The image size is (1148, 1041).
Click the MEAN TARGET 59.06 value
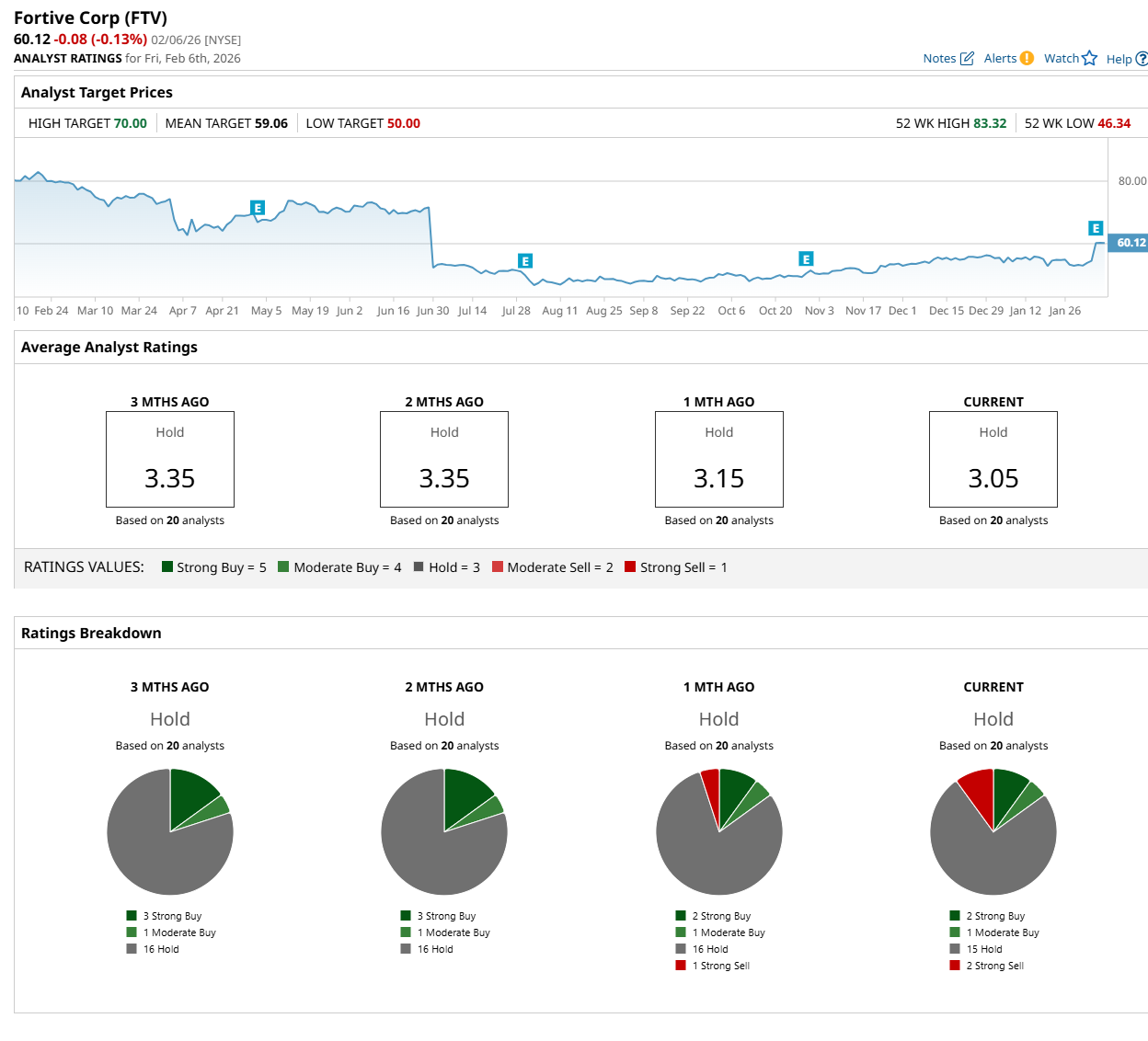(x=271, y=123)
